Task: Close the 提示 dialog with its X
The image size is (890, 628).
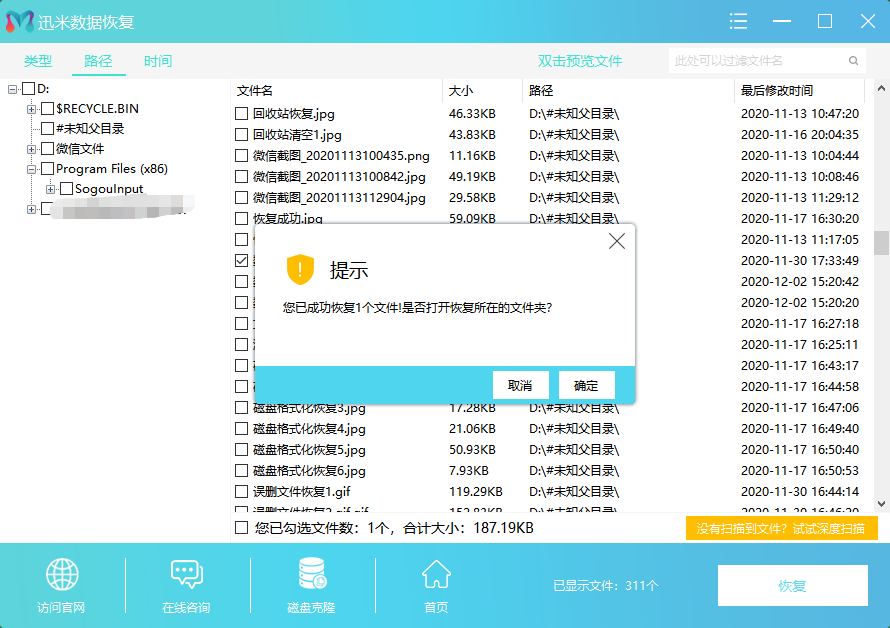Action: point(616,241)
